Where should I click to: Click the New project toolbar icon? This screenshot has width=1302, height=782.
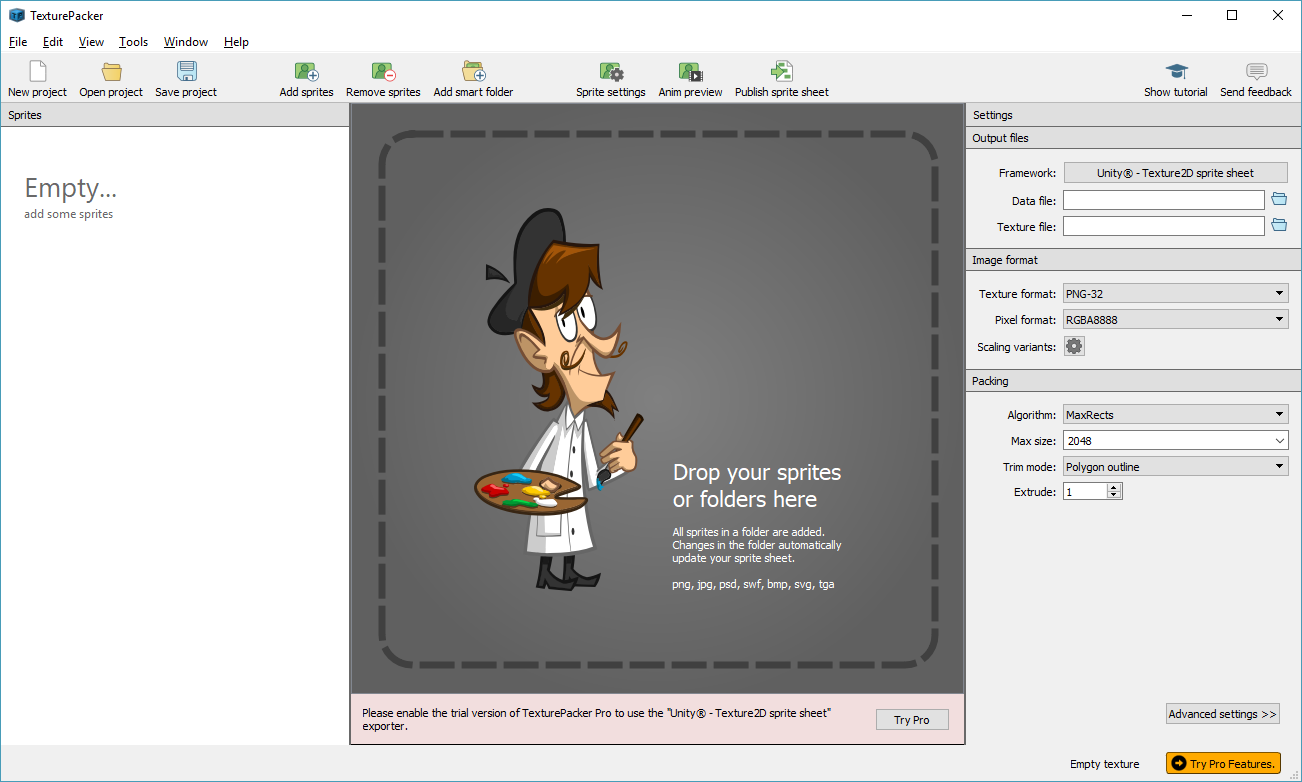point(37,72)
